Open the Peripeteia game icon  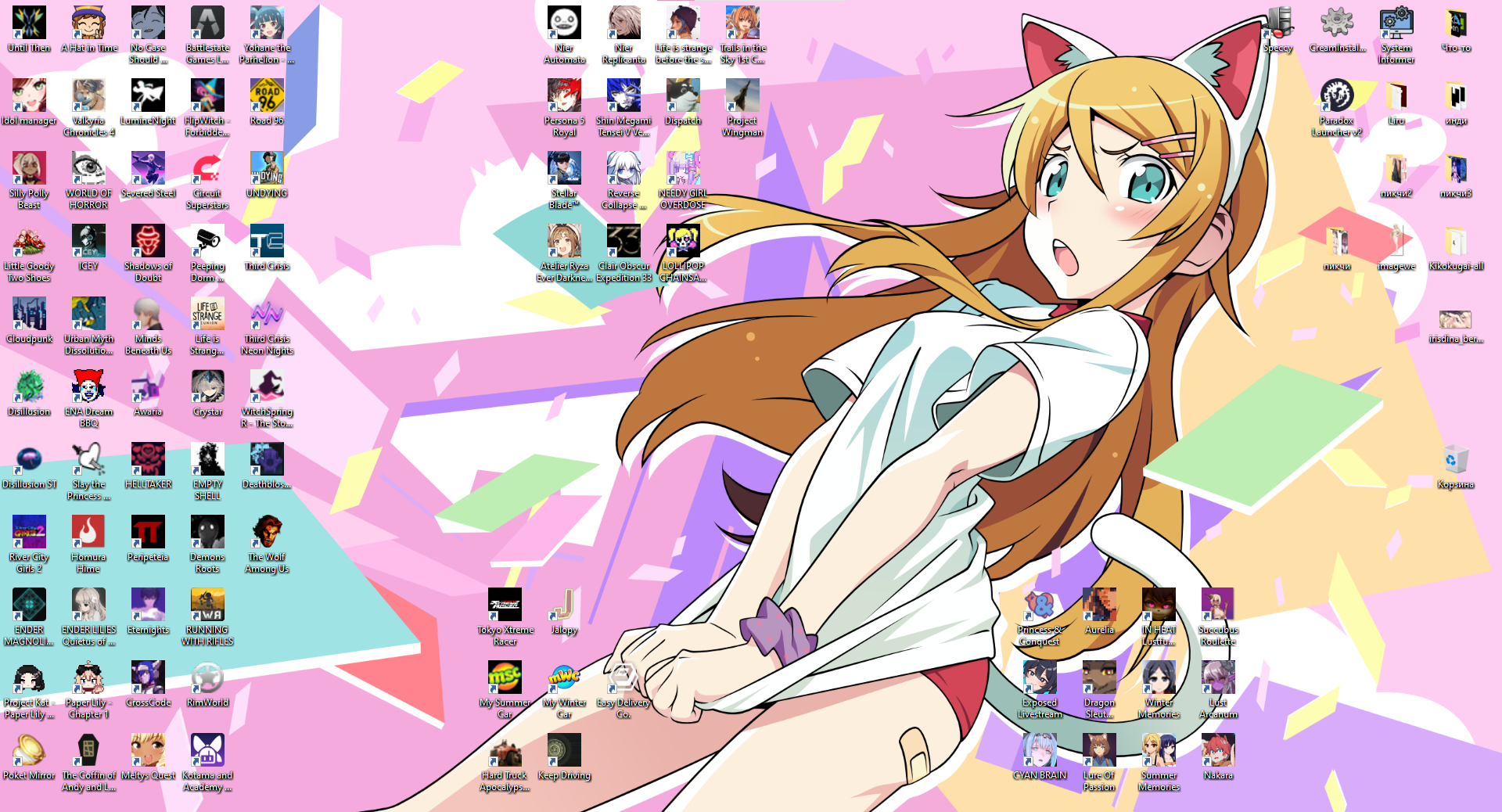click(148, 539)
